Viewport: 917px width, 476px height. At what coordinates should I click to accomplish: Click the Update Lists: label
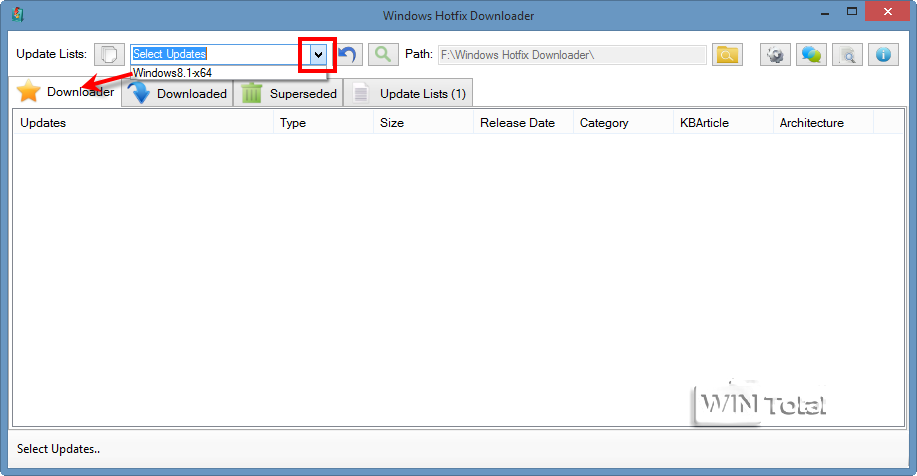point(51,54)
